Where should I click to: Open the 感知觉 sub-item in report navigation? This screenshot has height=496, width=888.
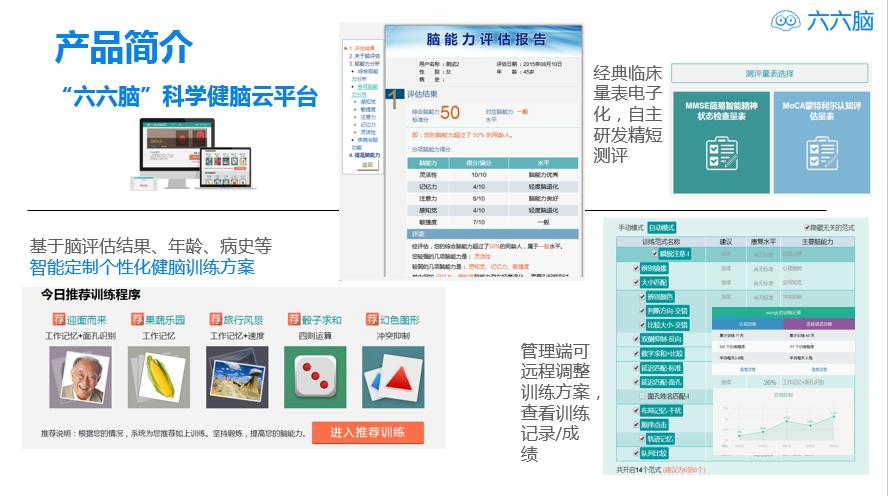pyautogui.click(x=368, y=102)
